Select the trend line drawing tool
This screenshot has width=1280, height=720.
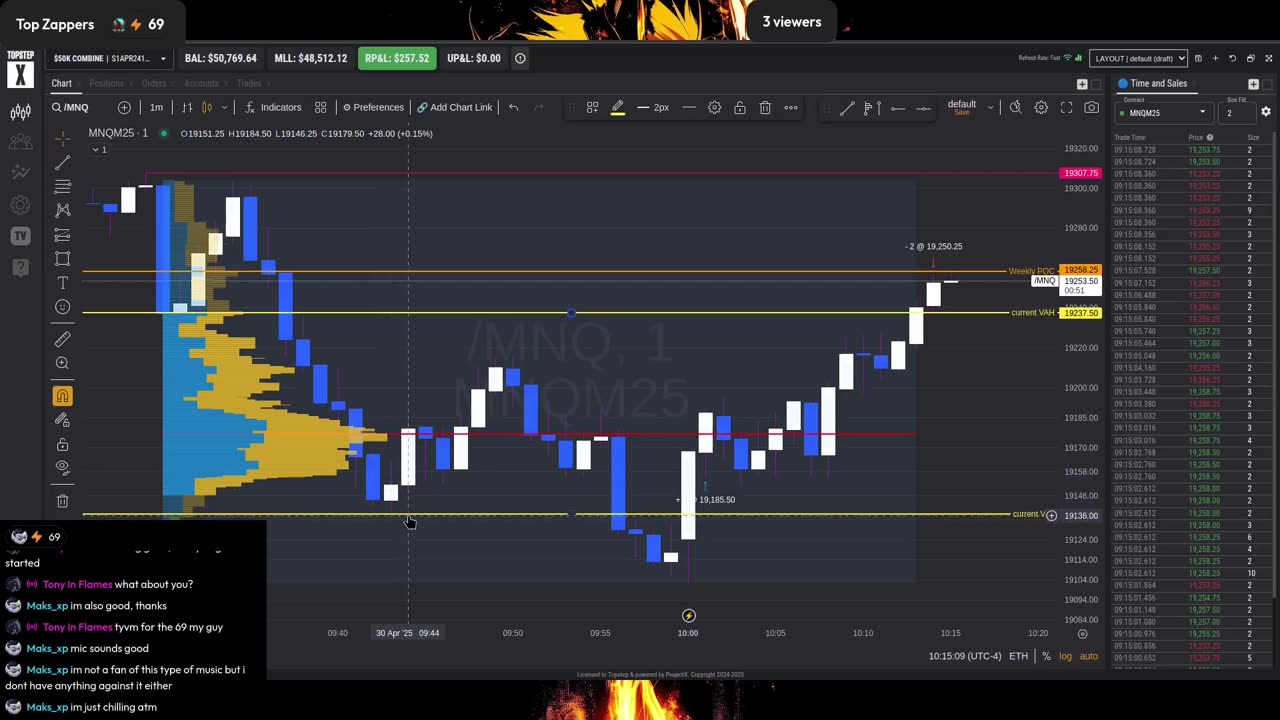[x=62, y=162]
